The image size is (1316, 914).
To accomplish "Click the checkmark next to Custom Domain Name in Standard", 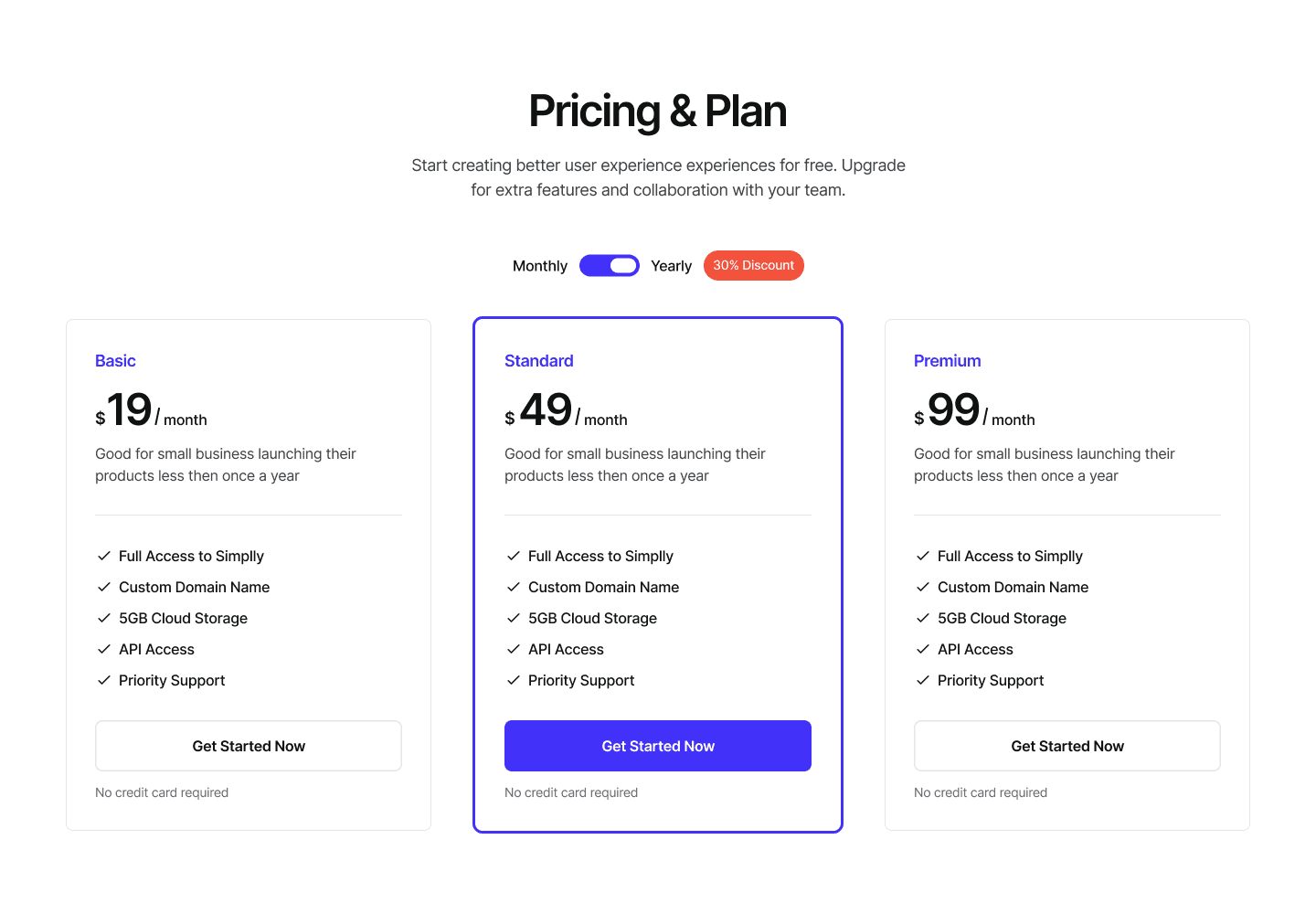I will tap(512, 587).
